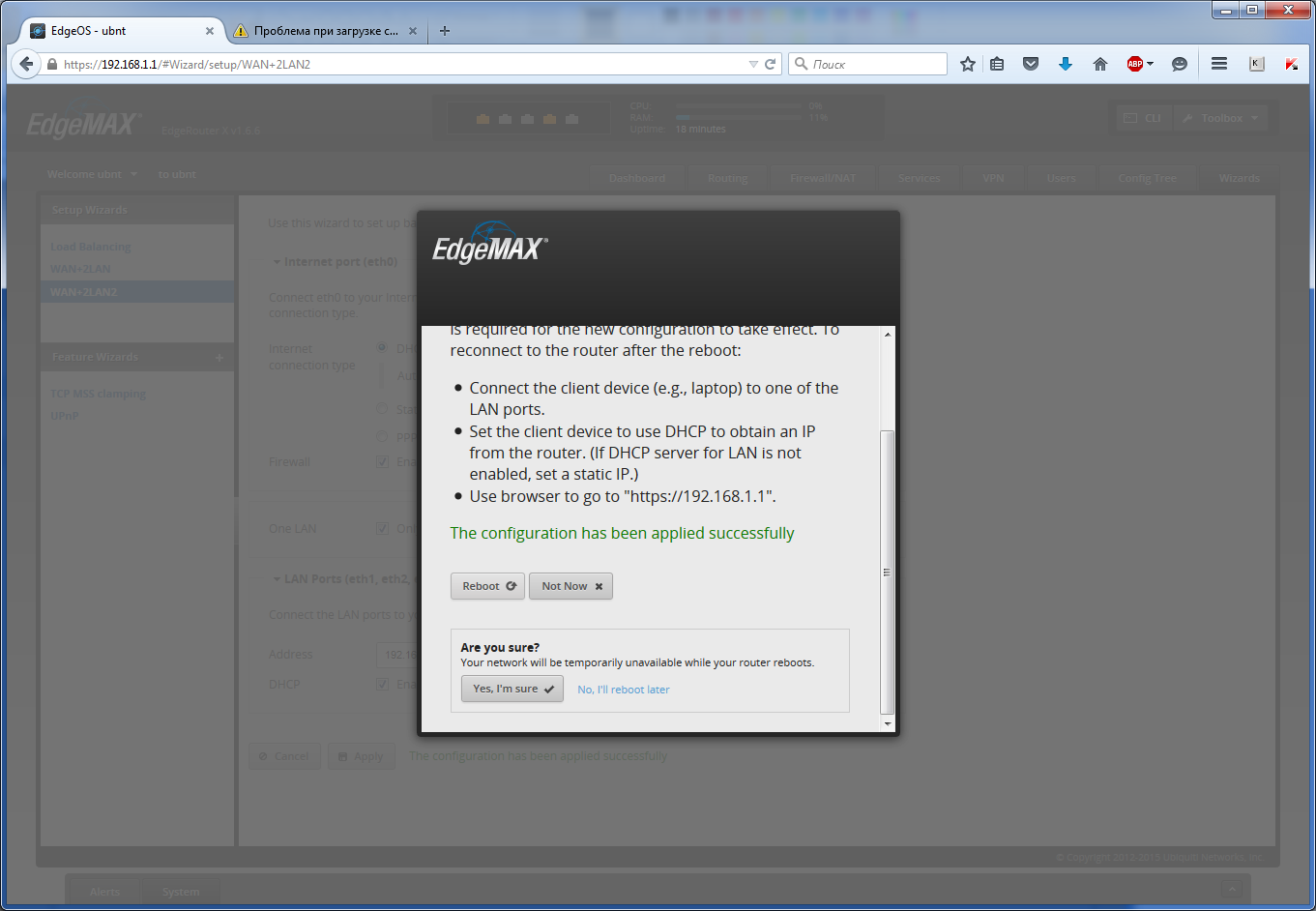1316x911 pixels.
Task: Toggle the DHCP enable checkbox
Action: pyautogui.click(x=382, y=685)
